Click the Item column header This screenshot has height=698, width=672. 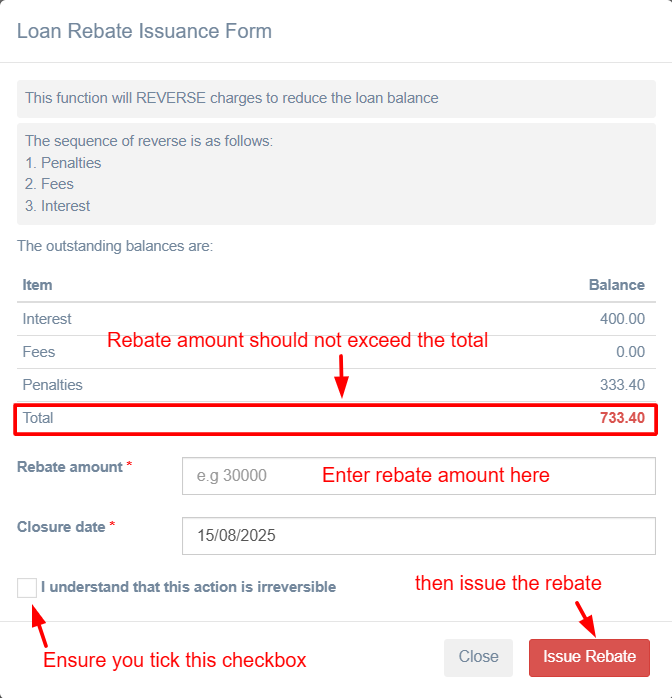(38, 285)
